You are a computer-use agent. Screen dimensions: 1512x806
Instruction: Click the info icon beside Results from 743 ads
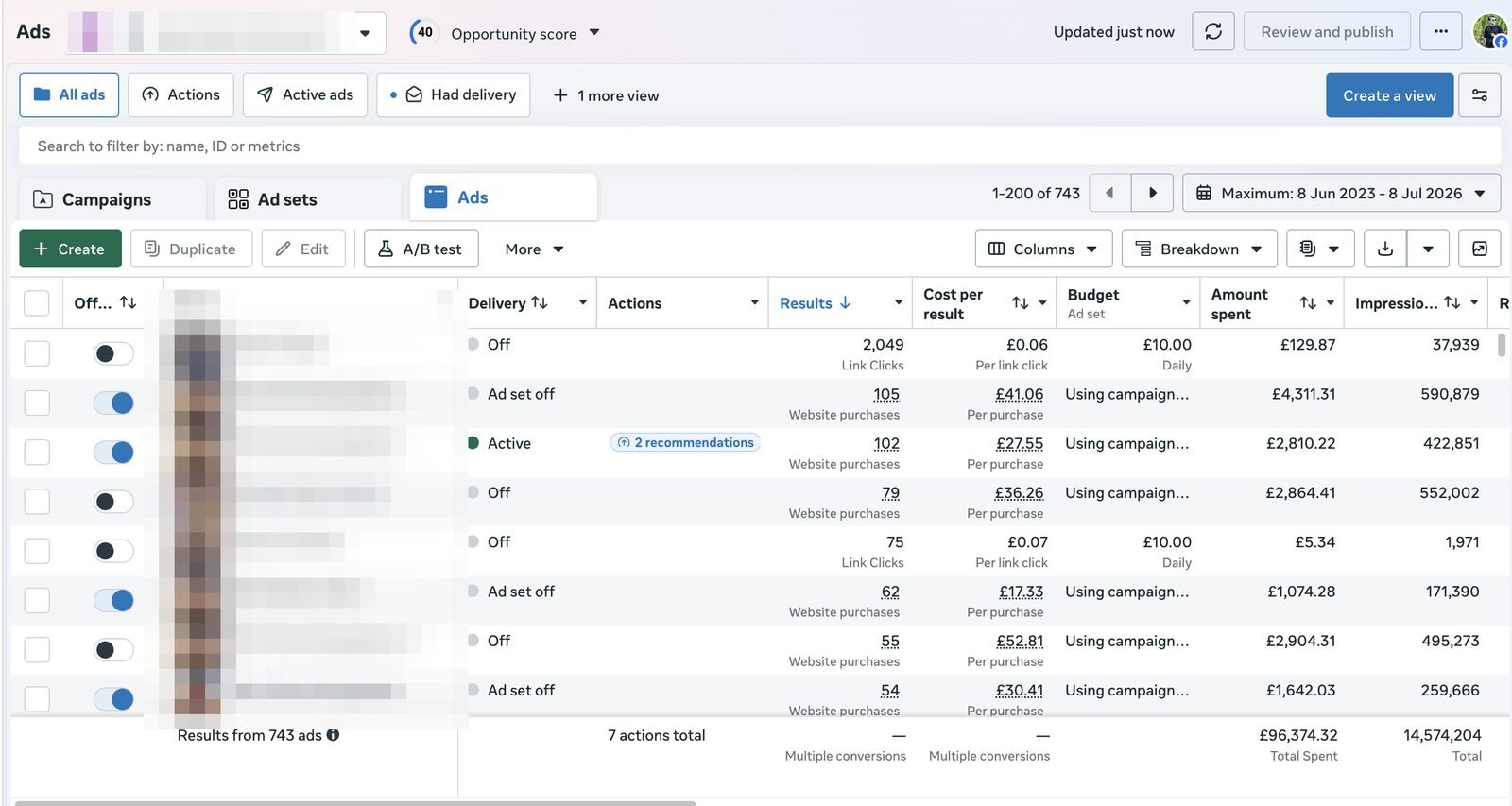[x=333, y=735]
